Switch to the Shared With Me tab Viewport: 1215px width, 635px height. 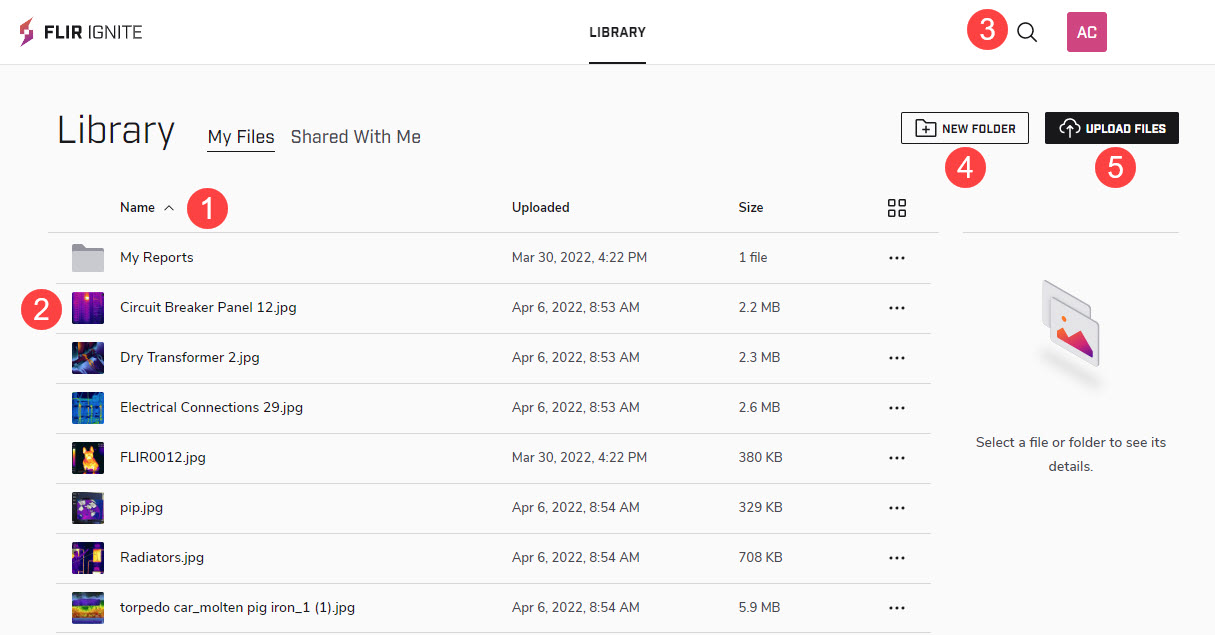coord(355,137)
